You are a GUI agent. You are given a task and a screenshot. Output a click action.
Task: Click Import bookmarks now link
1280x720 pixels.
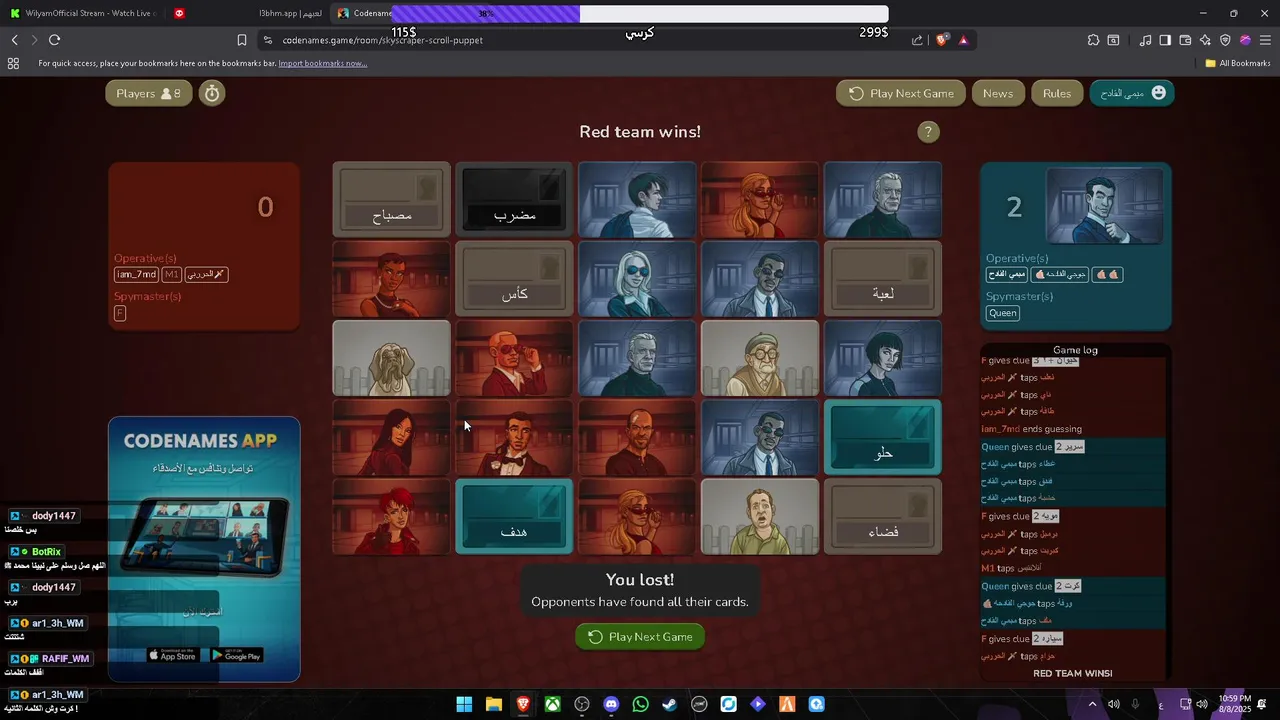point(322,63)
